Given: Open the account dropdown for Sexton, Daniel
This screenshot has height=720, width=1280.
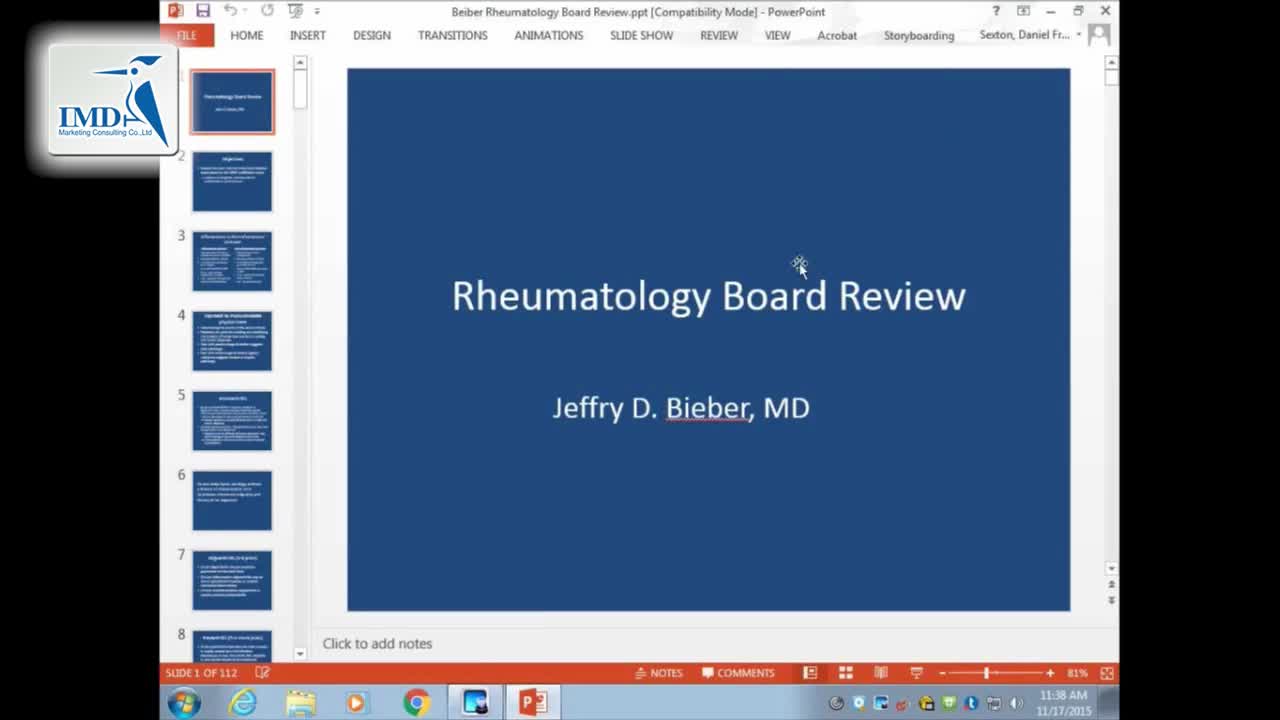Looking at the screenshot, I should (1078, 35).
